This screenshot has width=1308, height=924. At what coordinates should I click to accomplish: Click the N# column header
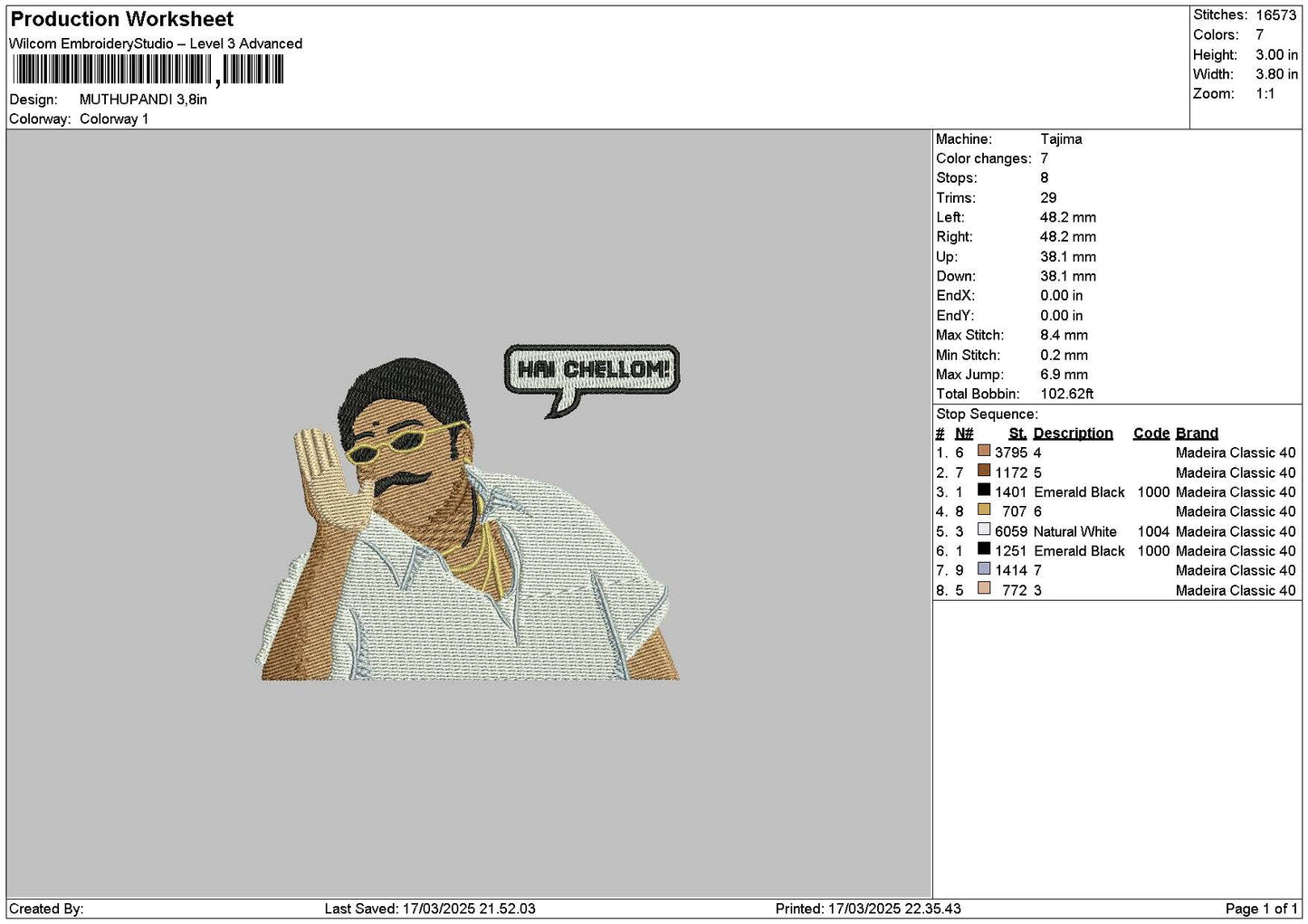(964, 433)
